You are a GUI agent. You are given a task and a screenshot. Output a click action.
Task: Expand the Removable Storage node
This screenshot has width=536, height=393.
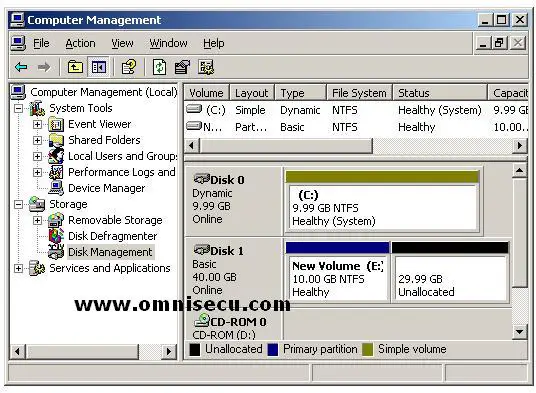37,220
